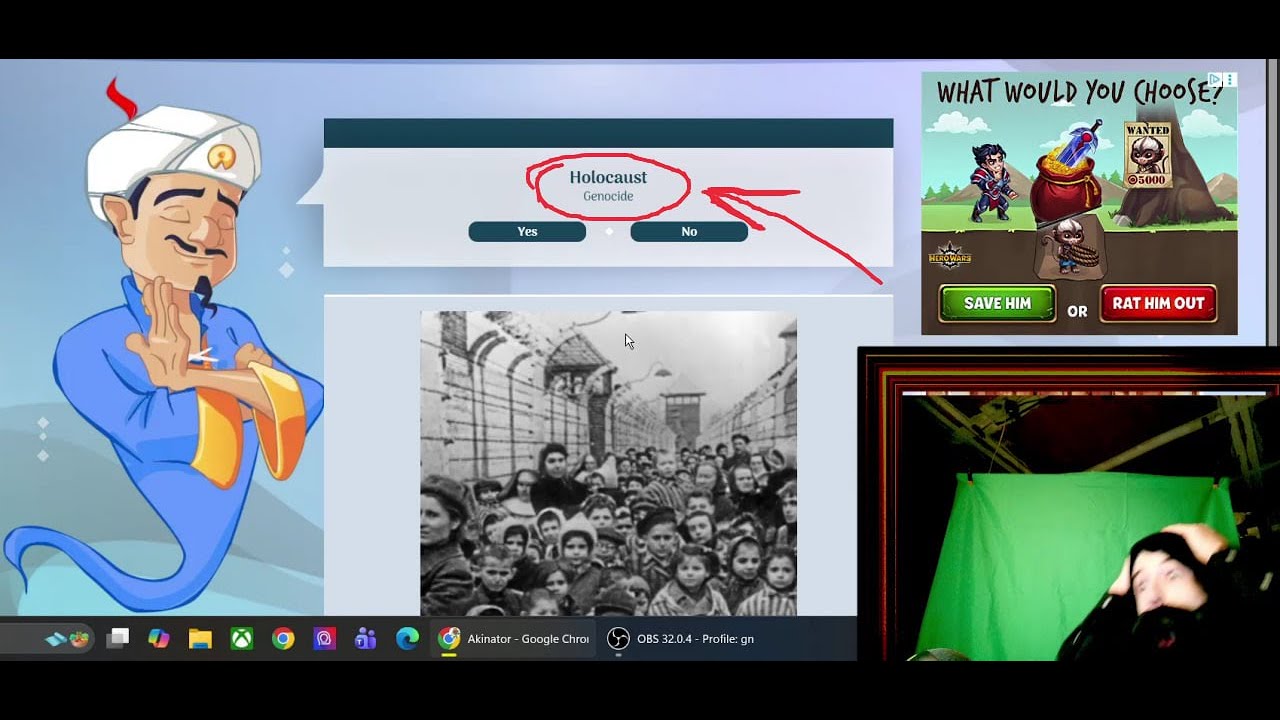Open the purple app icon beside Chrome
This screenshot has width=1280, height=720.
coord(324,638)
